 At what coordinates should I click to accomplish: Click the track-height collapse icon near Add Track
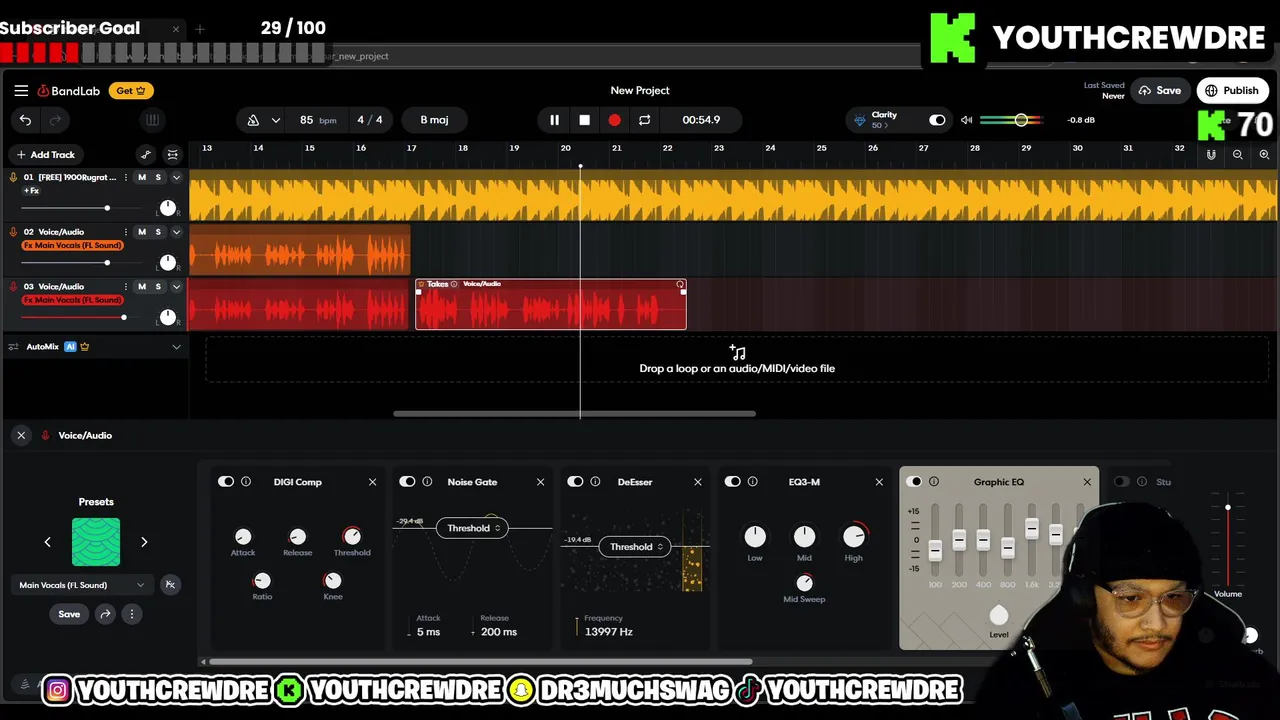(x=172, y=155)
